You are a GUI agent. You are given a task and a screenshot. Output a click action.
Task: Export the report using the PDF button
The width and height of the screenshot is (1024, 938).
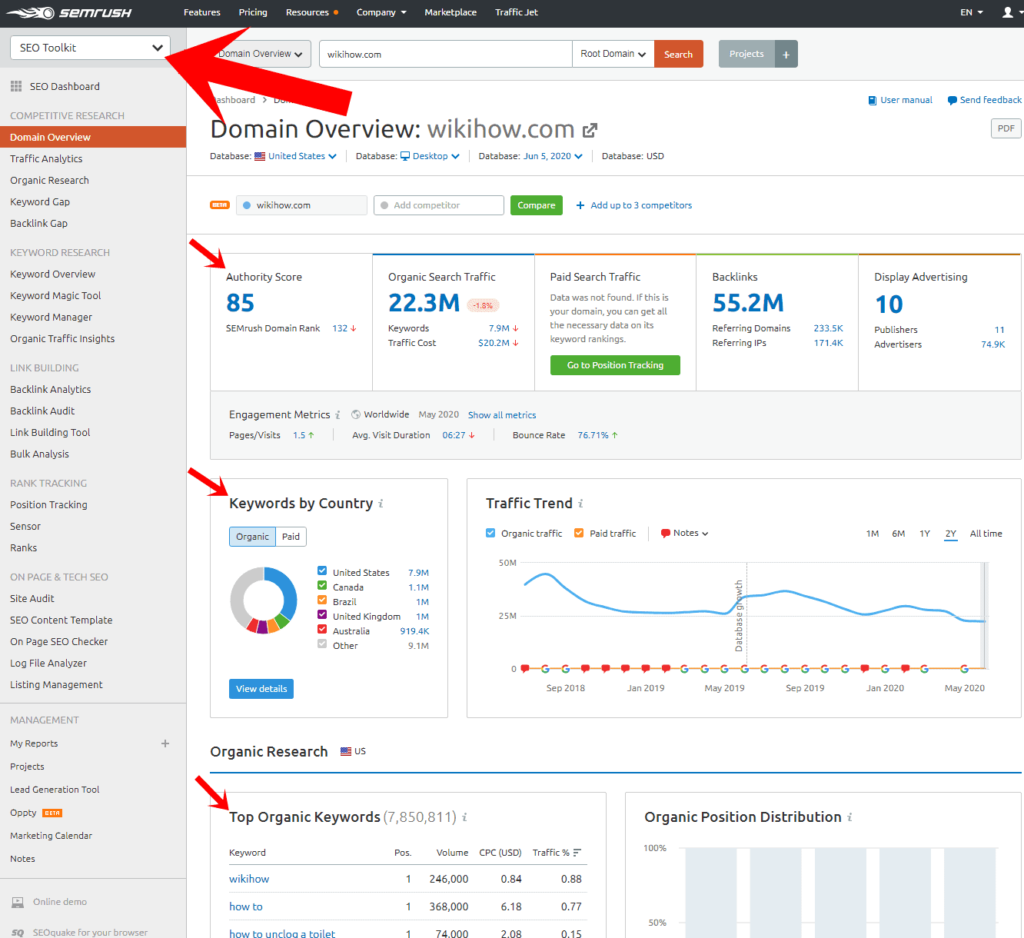tap(1006, 128)
